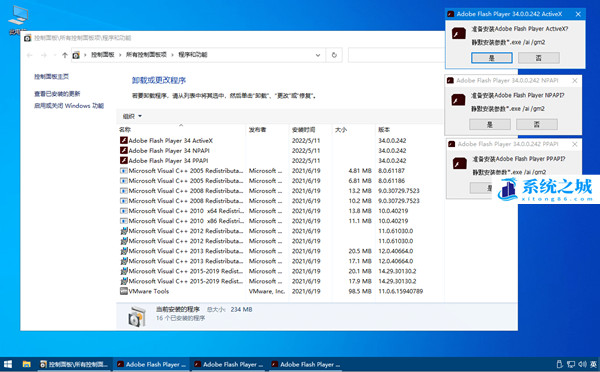Select the version 8.0.61187 cell
Screen dimensions: 600x372
391,171
